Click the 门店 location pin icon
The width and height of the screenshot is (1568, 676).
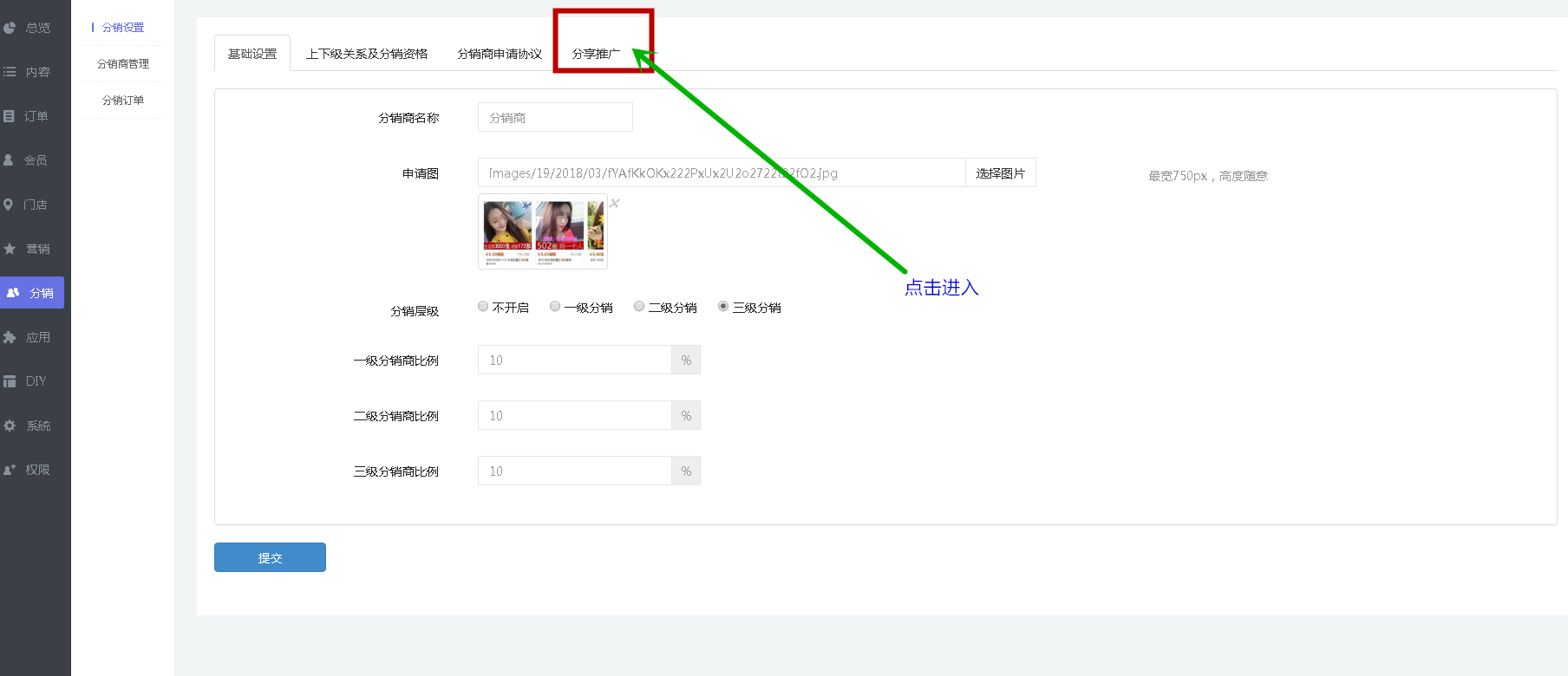(x=9, y=205)
